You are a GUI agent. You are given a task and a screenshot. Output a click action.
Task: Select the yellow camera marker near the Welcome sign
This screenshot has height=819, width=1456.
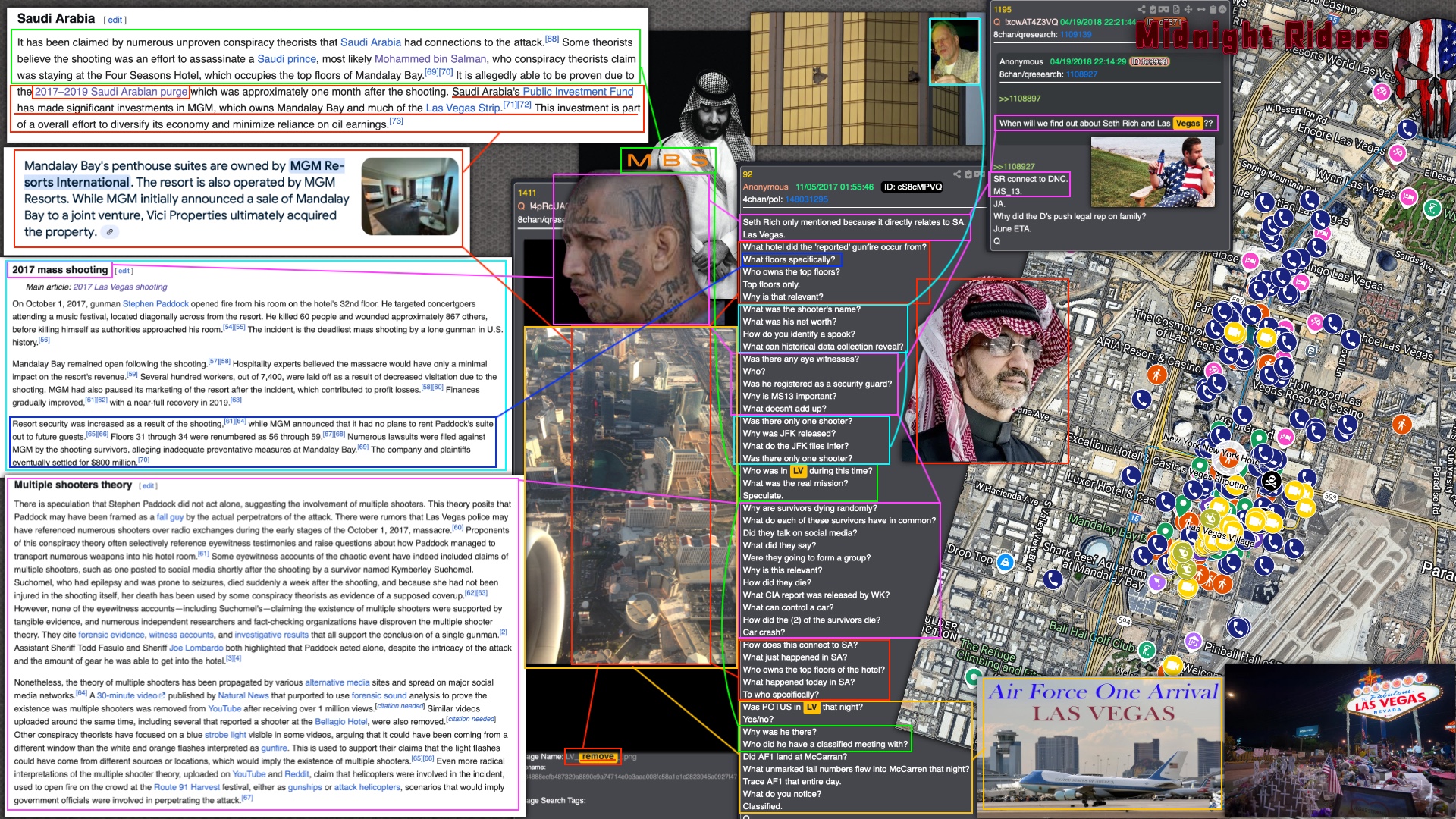[1172, 666]
